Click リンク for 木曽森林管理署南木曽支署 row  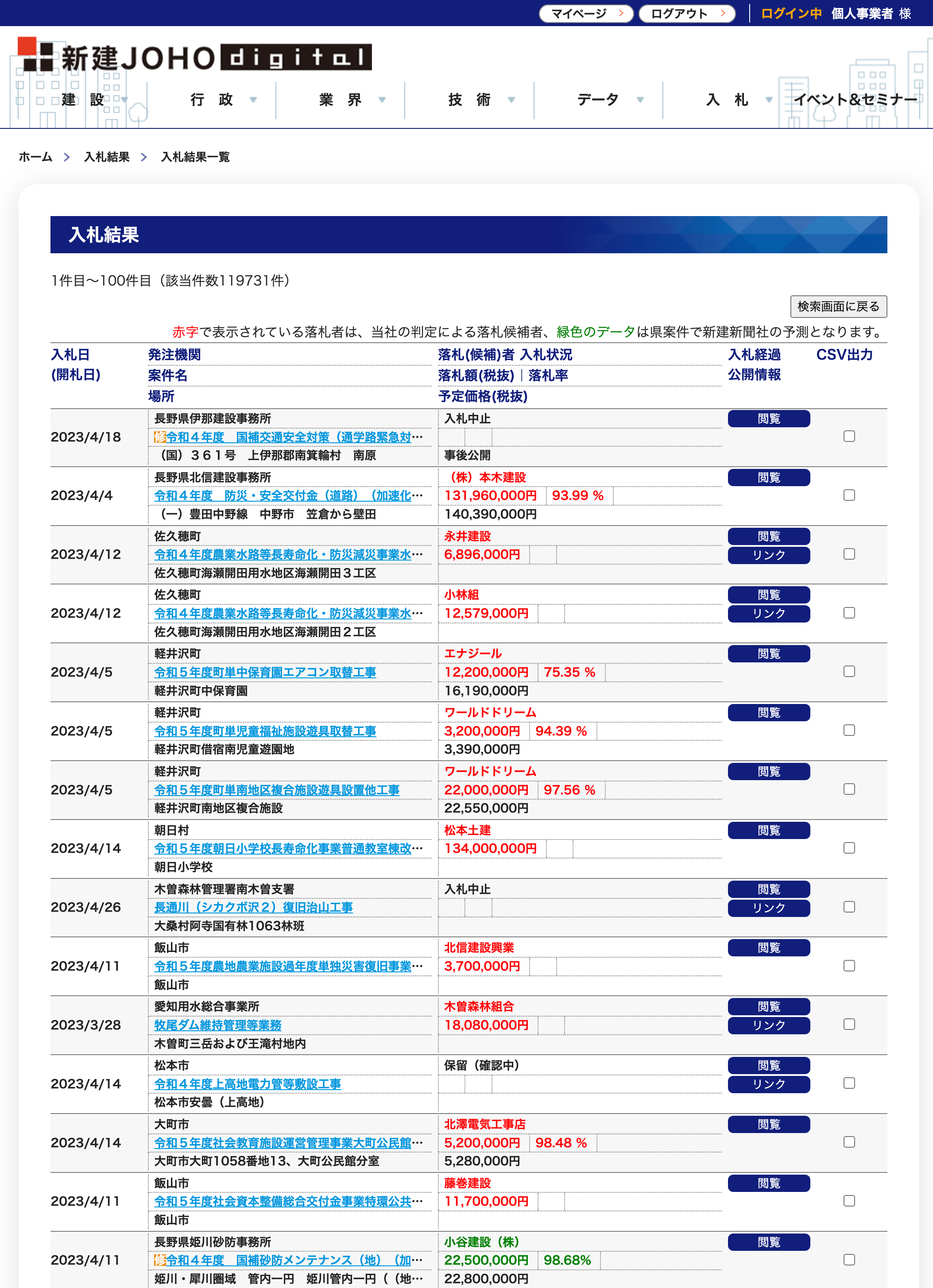click(x=769, y=908)
